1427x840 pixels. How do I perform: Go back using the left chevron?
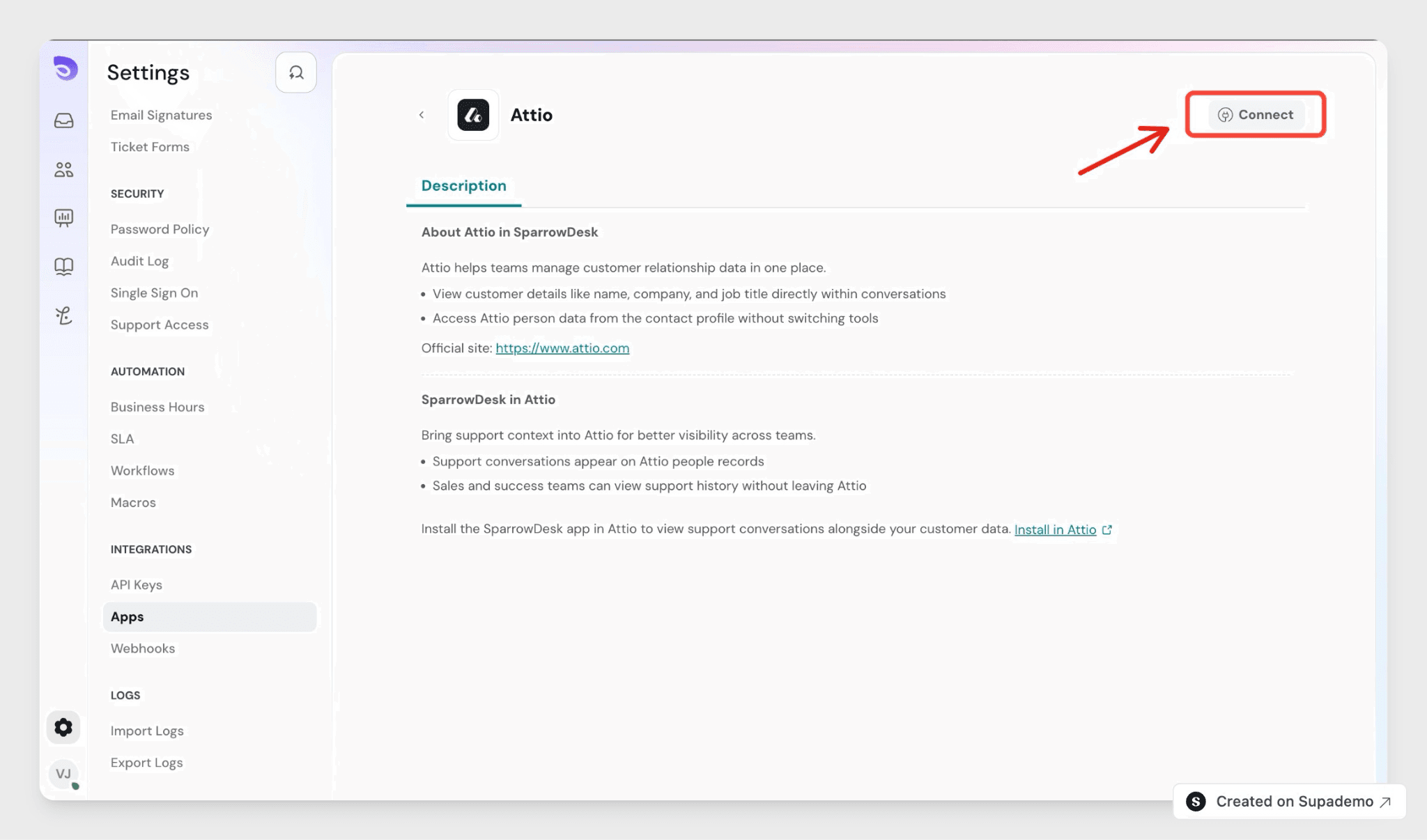(422, 115)
